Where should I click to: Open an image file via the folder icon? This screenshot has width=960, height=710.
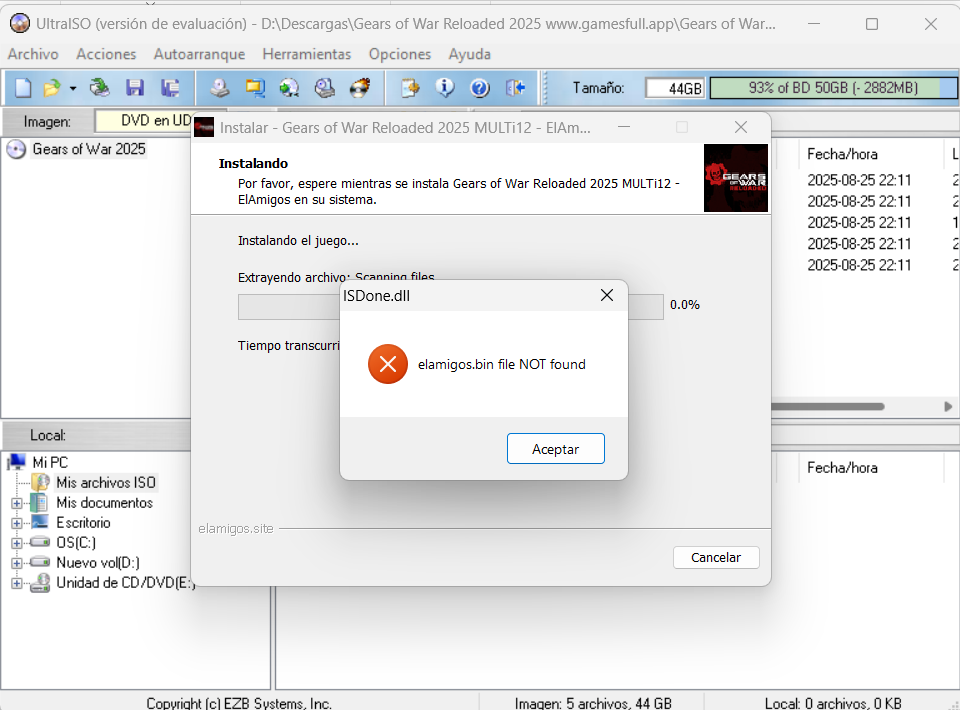(x=51, y=88)
